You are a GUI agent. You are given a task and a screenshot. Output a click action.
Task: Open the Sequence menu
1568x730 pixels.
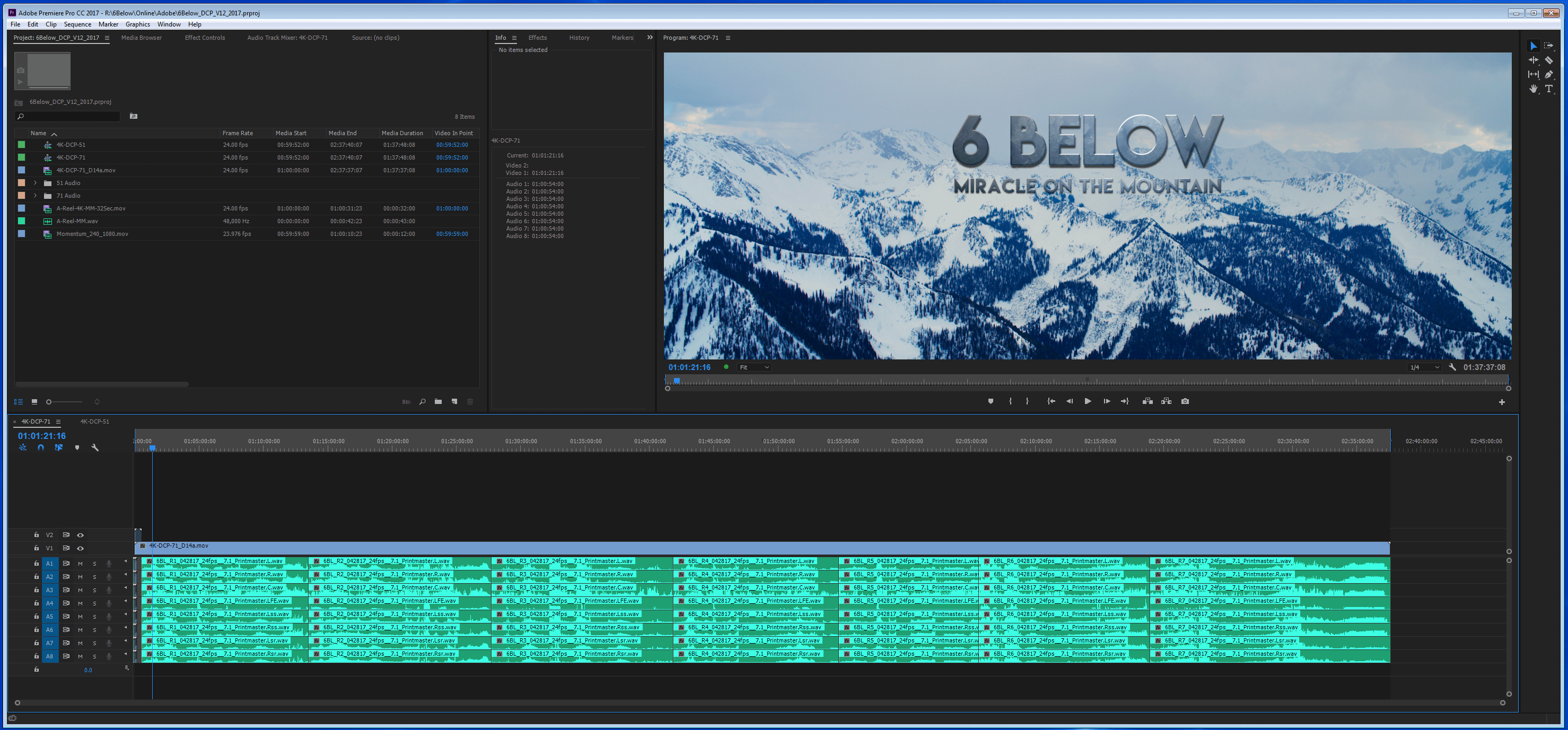[77, 24]
